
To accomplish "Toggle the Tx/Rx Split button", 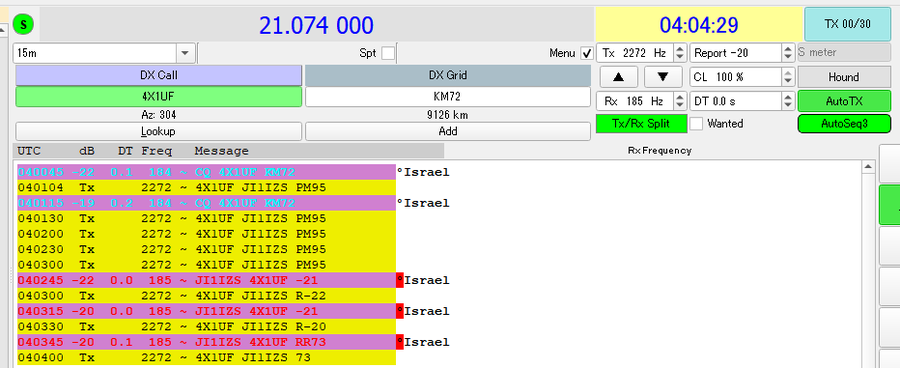I will click(x=642, y=123).
